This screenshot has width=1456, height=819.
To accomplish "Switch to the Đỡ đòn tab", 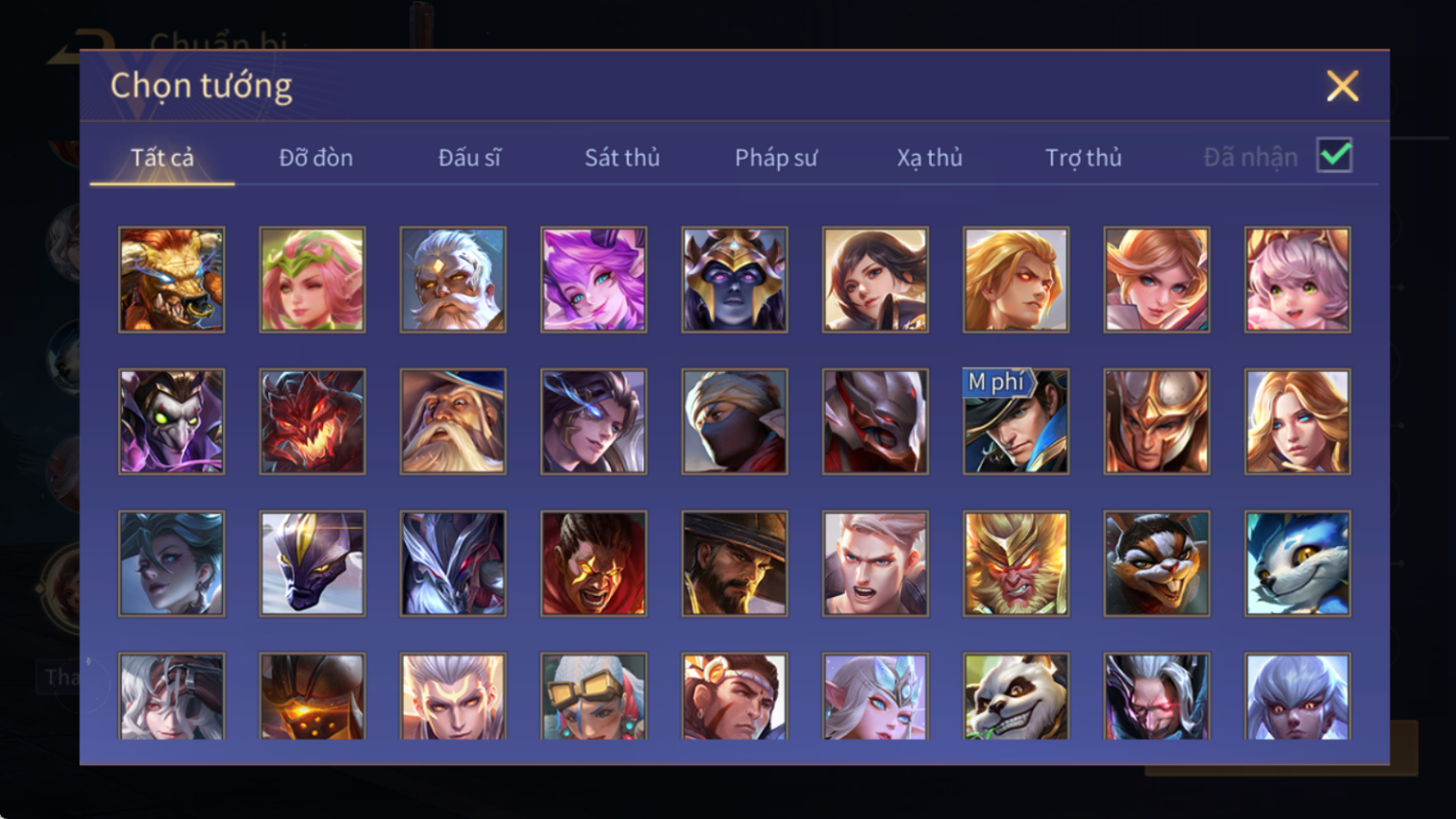I will (x=315, y=158).
